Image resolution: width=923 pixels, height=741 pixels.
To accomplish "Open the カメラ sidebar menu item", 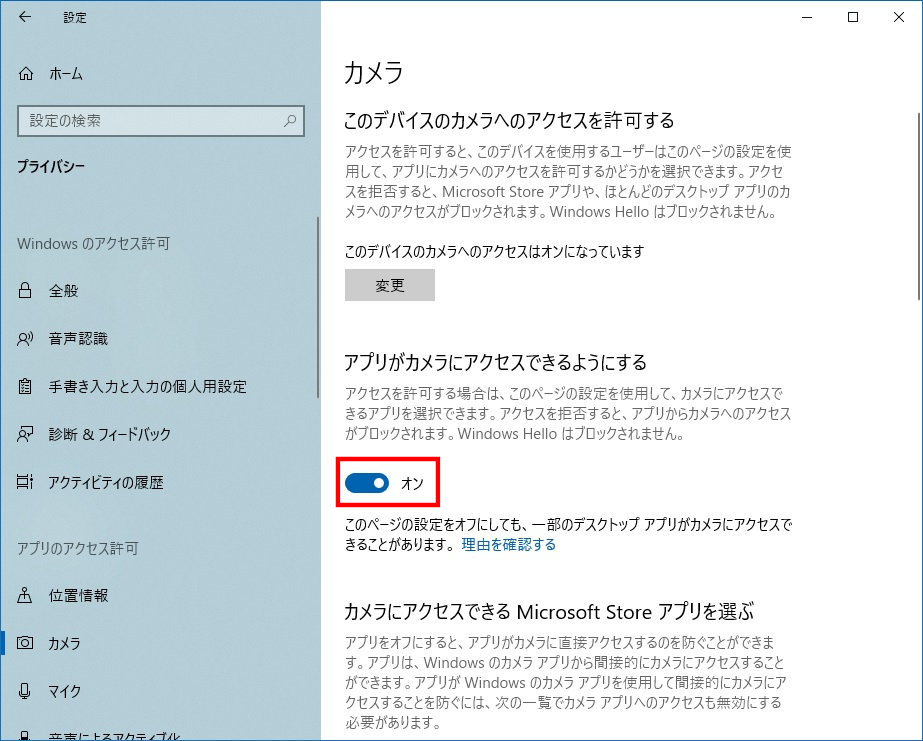I will pyautogui.click(x=65, y=644).
